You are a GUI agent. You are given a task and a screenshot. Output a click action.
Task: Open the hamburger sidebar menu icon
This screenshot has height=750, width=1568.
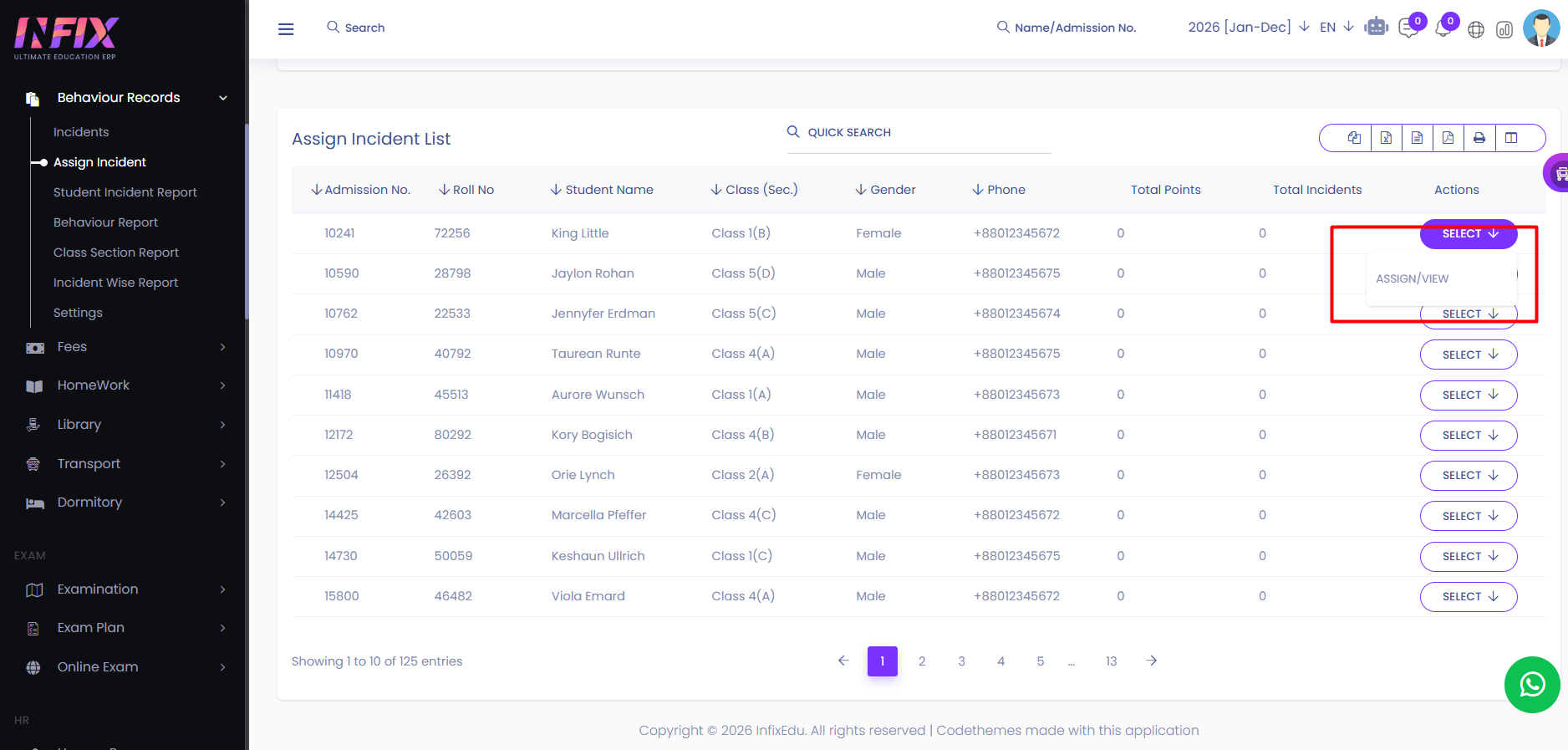tap(286, 29)
